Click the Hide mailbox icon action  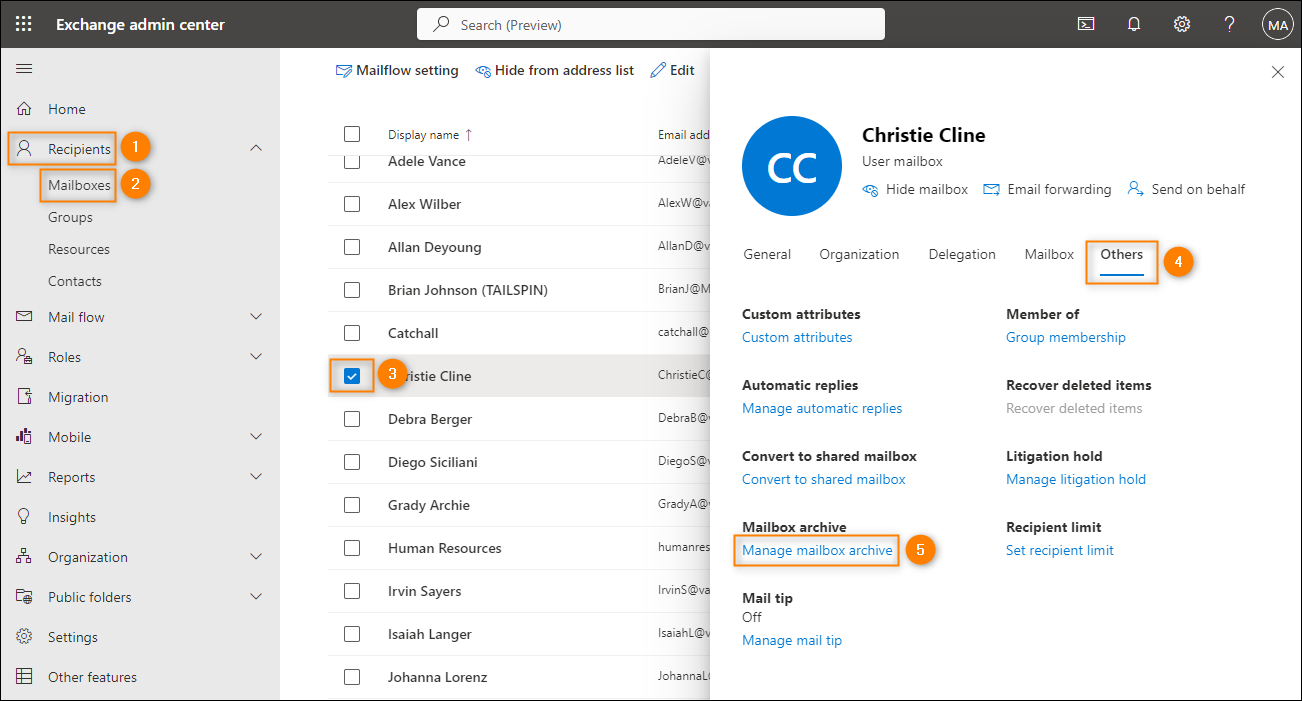tap(871, 189)
